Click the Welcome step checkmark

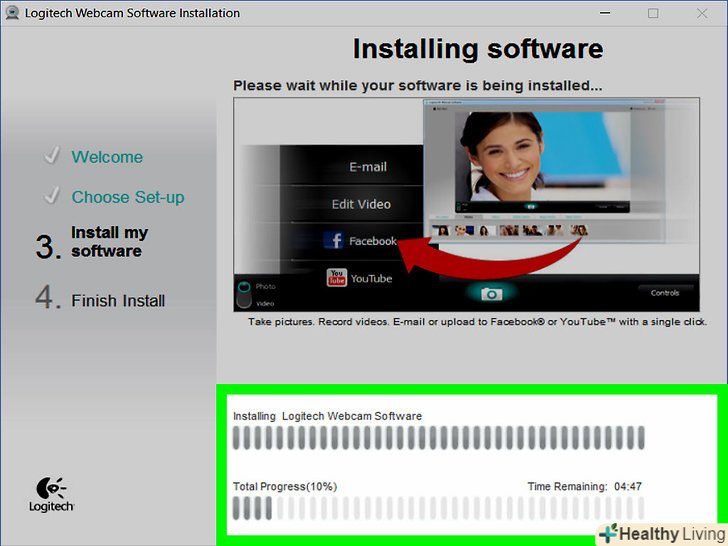point(52,156)
